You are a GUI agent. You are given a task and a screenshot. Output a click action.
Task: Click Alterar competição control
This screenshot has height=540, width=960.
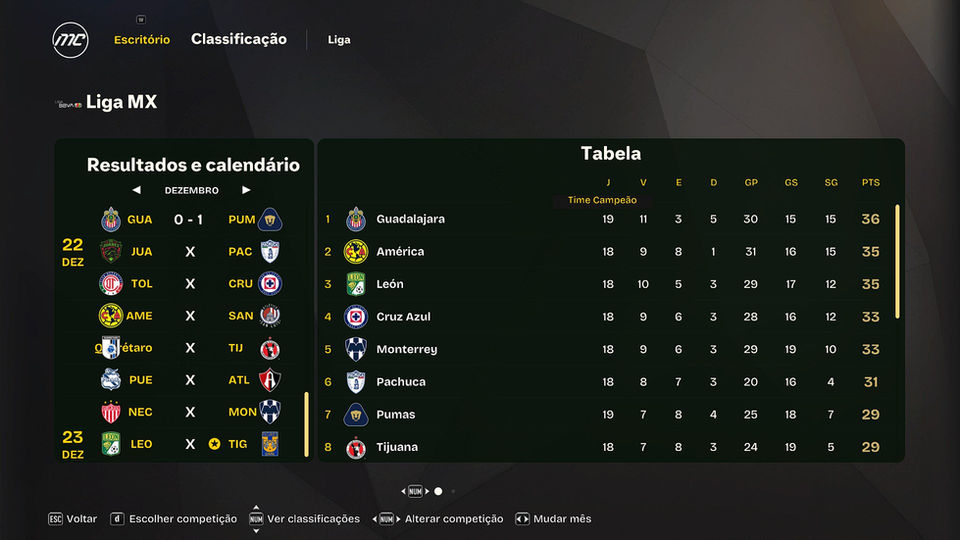pos(438,519)
